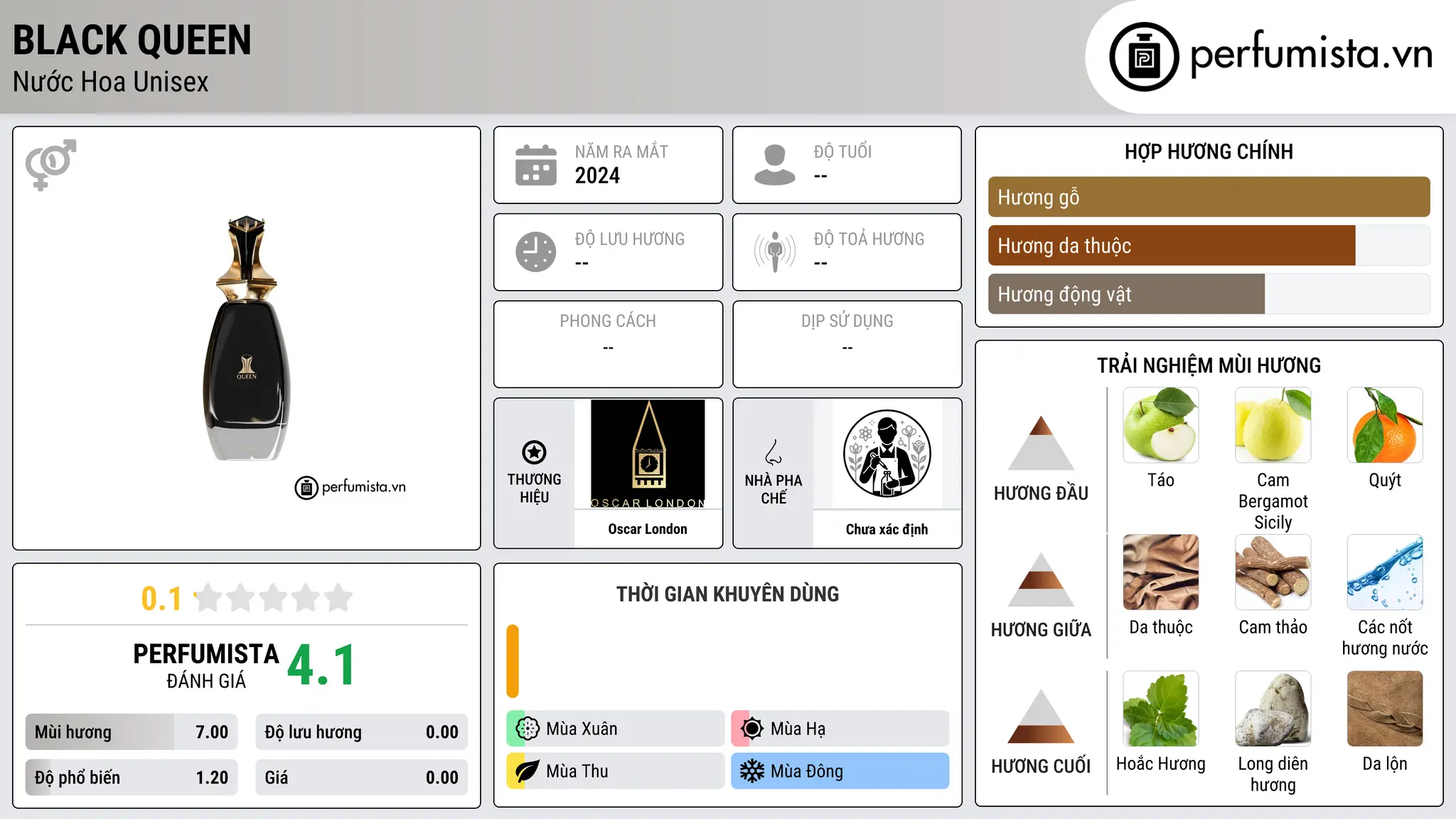
Task: Click the nose icon above Nhà Pha Chế
Action: pyautogui.click(x=773, y=452)
